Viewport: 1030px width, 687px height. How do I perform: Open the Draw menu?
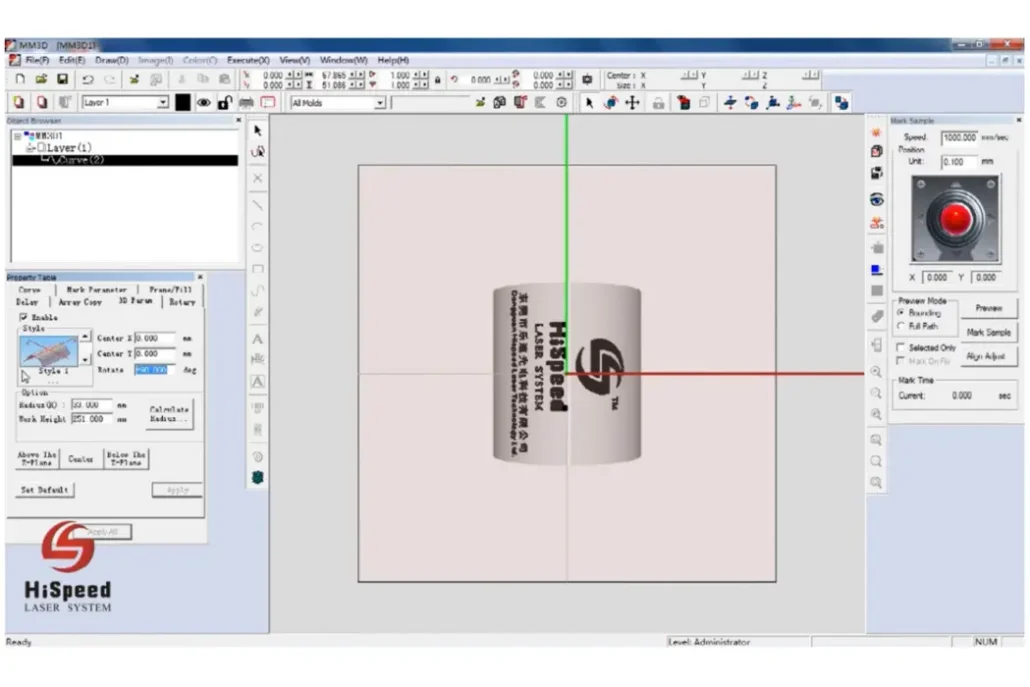click(112, 60)
